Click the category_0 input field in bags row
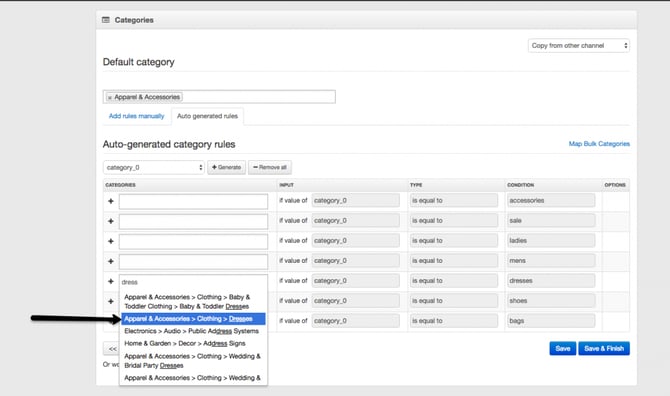Viewport: 670px width, 396px height. pos(356,321)
